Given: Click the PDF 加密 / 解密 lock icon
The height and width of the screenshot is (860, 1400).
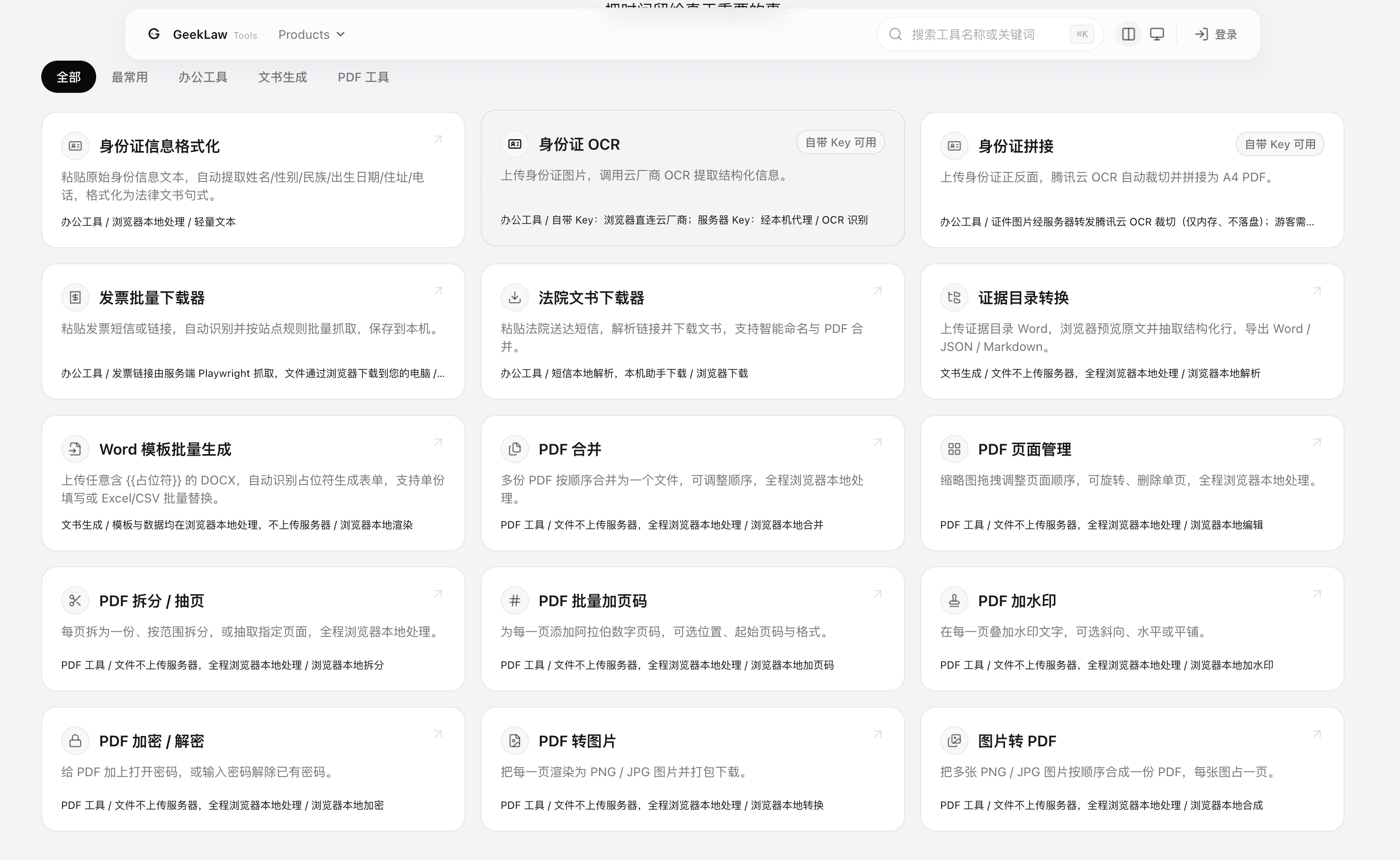Looking at the screenshot, I should pyautogui.click(x=75, y=741).
